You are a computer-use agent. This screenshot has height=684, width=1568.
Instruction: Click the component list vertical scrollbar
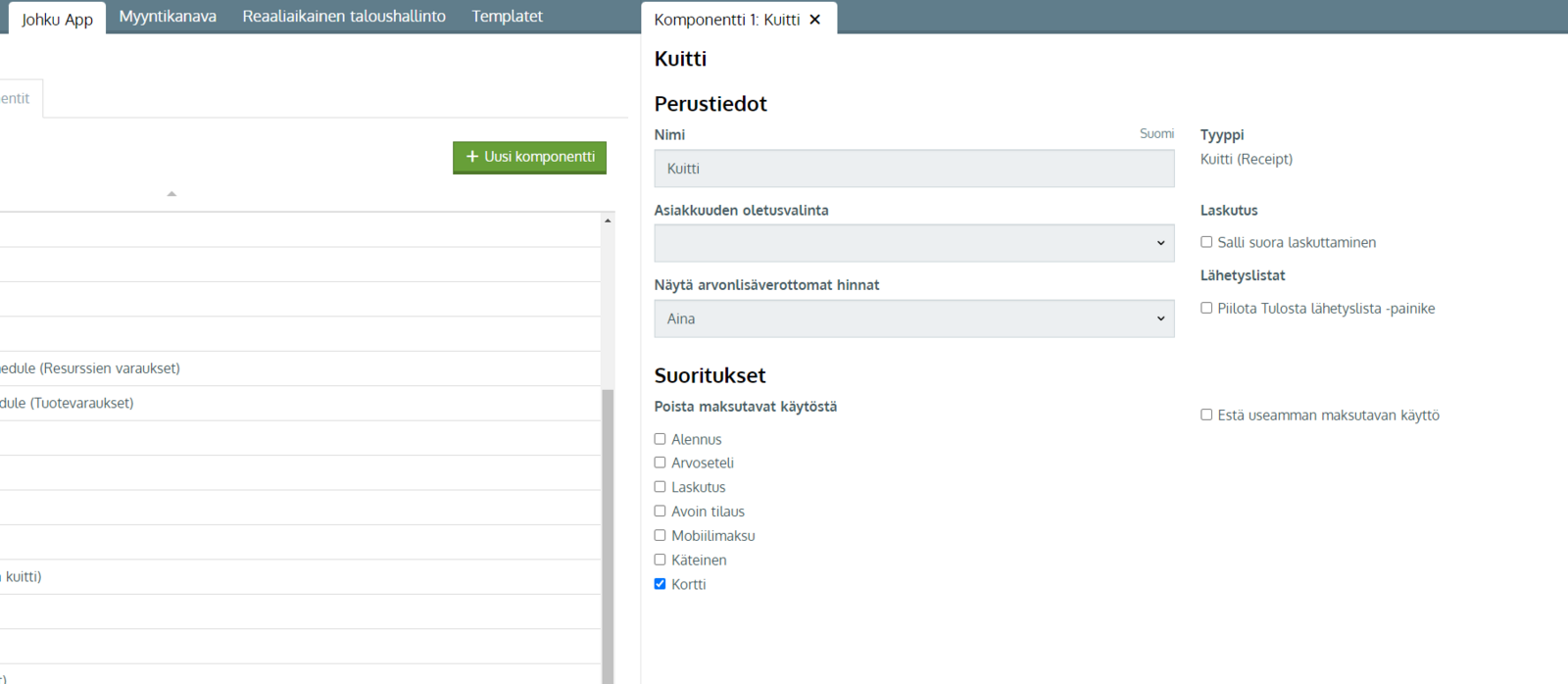tap(608, 529)
